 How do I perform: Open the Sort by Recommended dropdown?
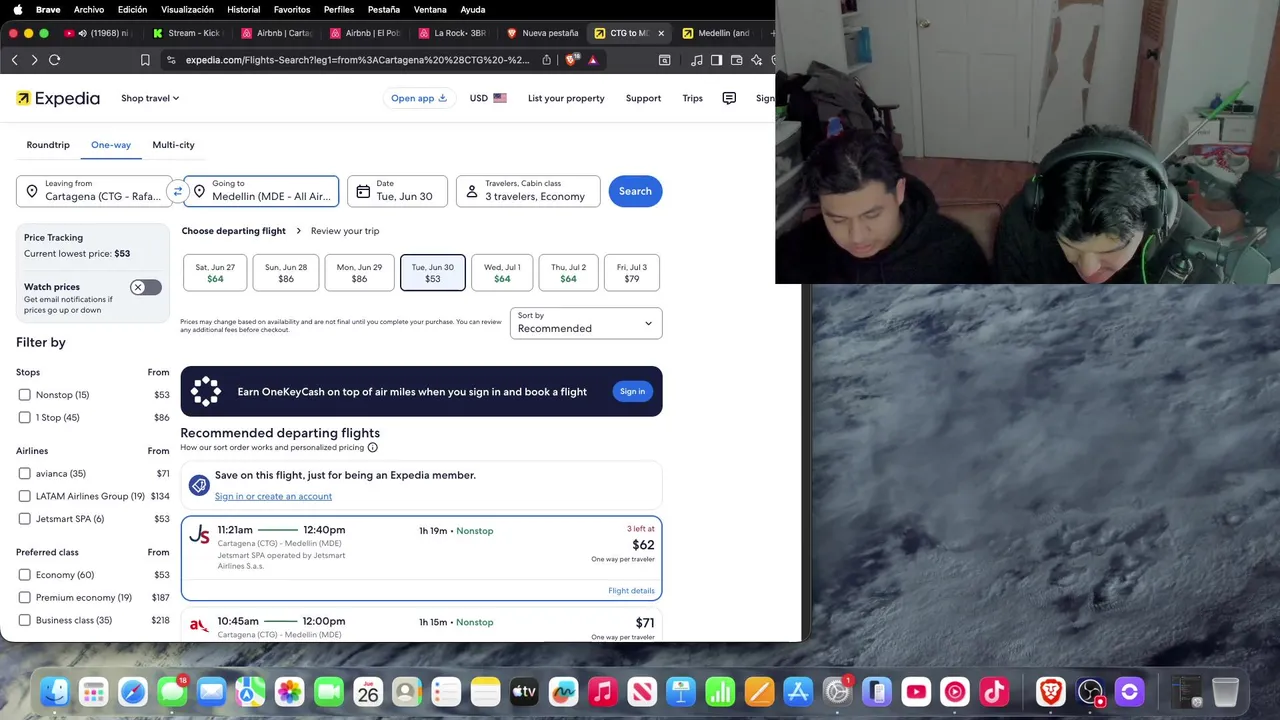586,323
